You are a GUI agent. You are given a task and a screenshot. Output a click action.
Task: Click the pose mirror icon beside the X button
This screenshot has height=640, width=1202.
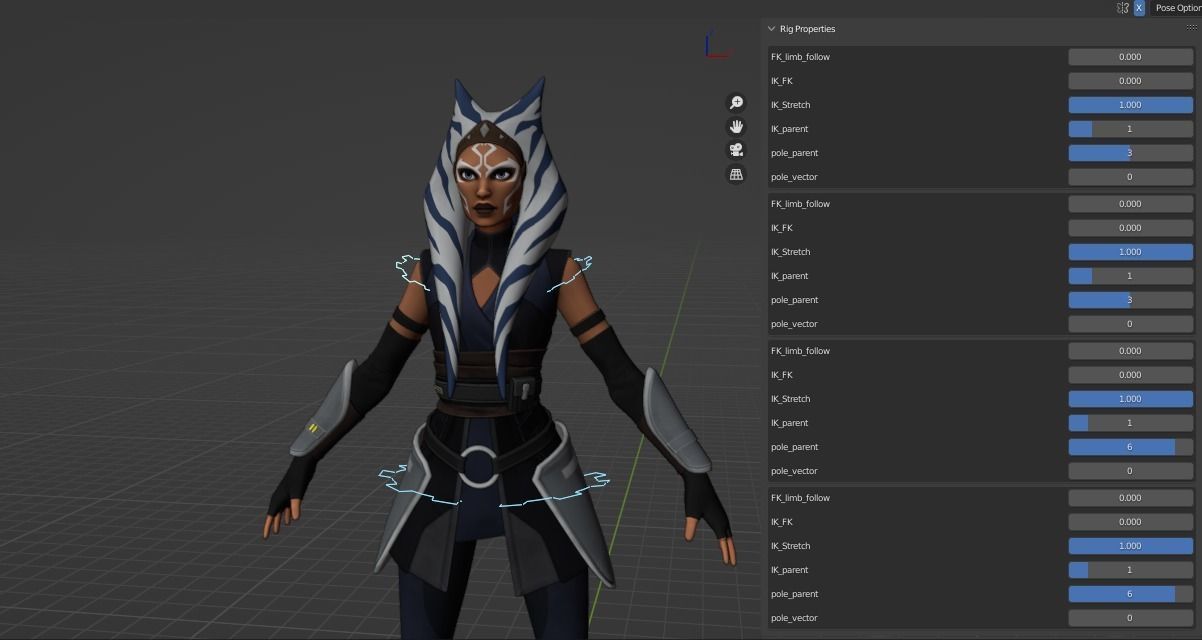coord(1123,8)
